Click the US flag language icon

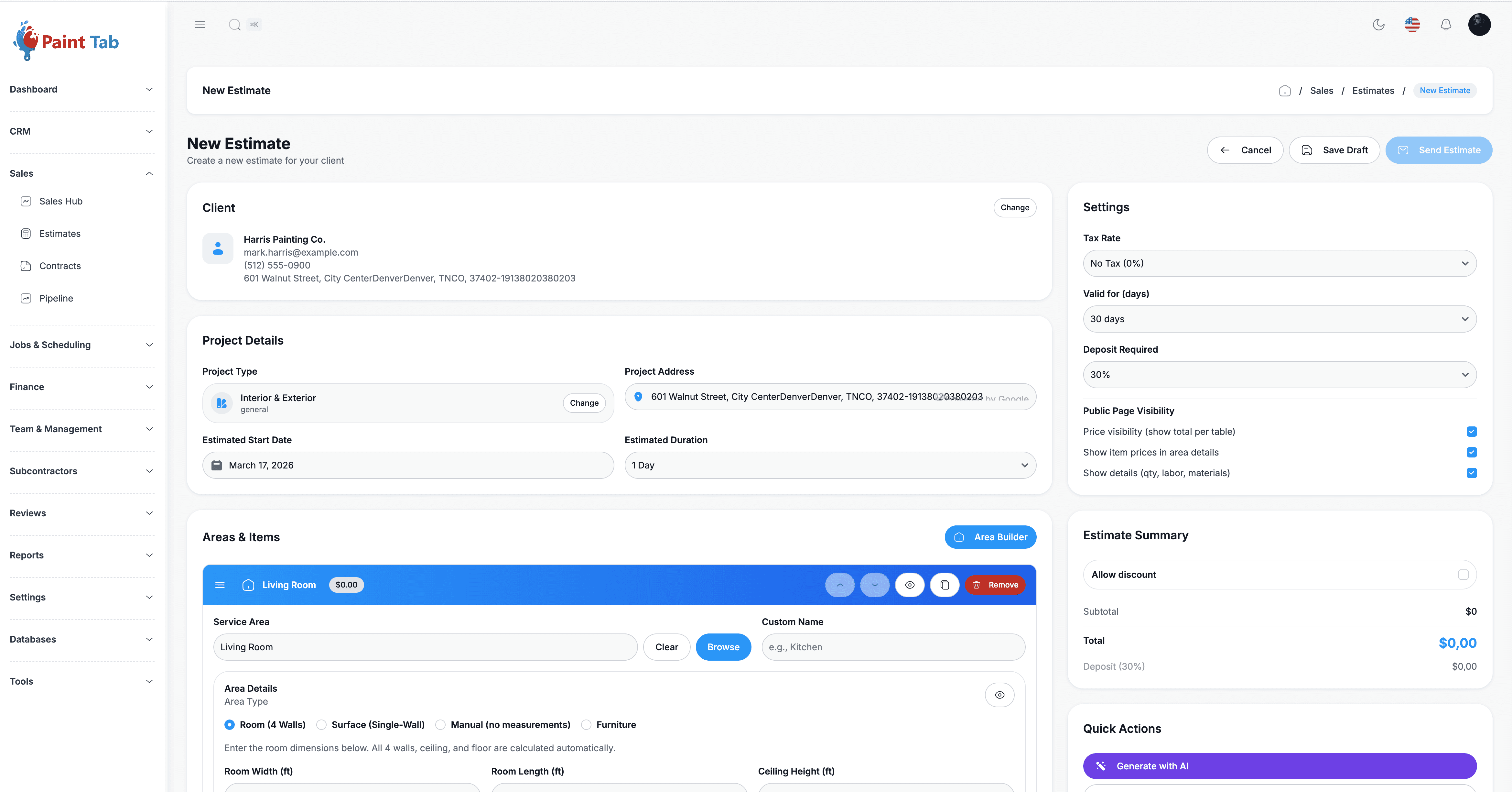[x=1412, y=25]
